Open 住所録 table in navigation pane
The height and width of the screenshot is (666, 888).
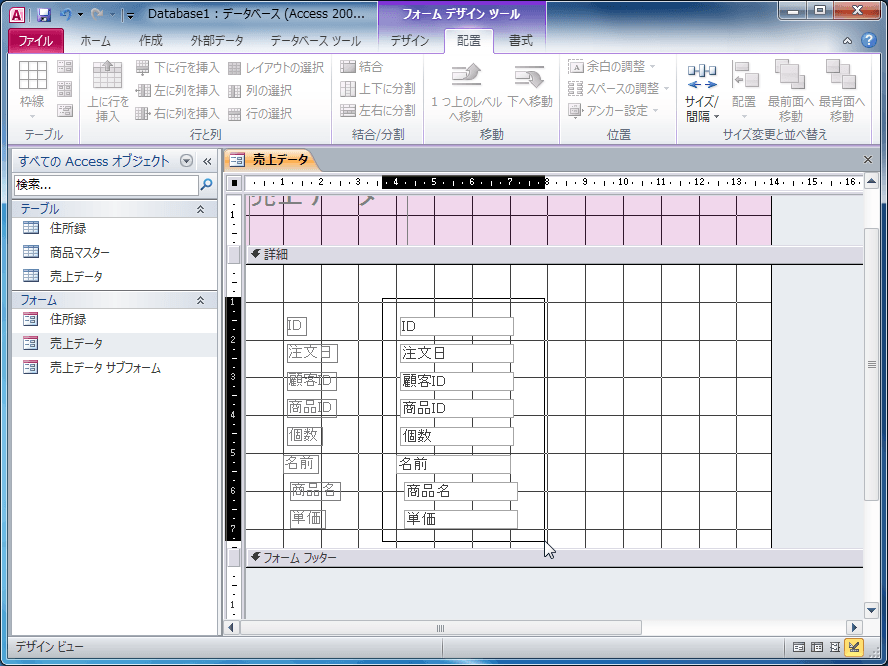[114, 228]
